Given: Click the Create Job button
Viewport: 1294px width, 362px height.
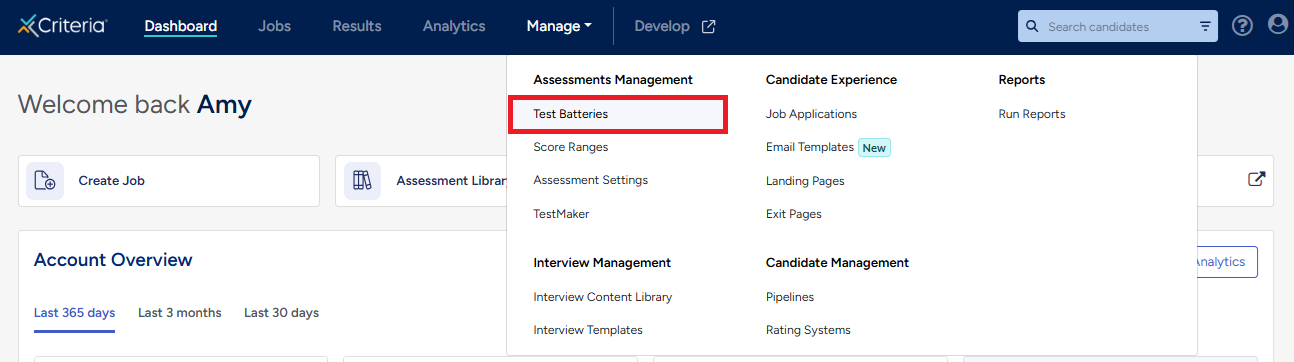Looking at the screenshot, I should pos(169,181).
